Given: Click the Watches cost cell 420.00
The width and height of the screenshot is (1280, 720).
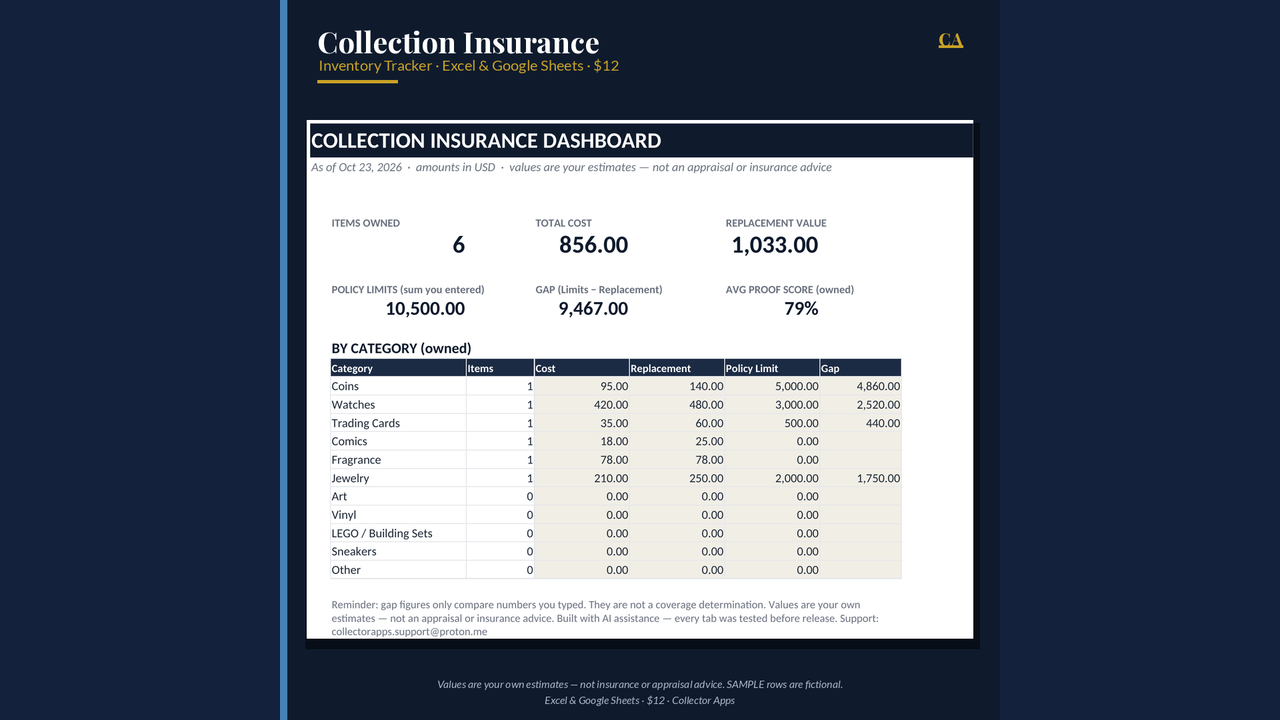Looking at the screenshot, I should [582, 405].
